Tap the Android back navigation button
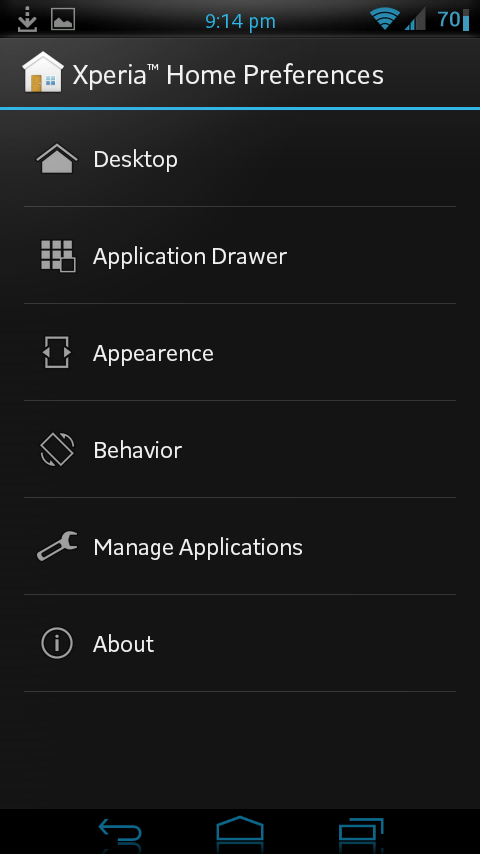 (120, 831)
